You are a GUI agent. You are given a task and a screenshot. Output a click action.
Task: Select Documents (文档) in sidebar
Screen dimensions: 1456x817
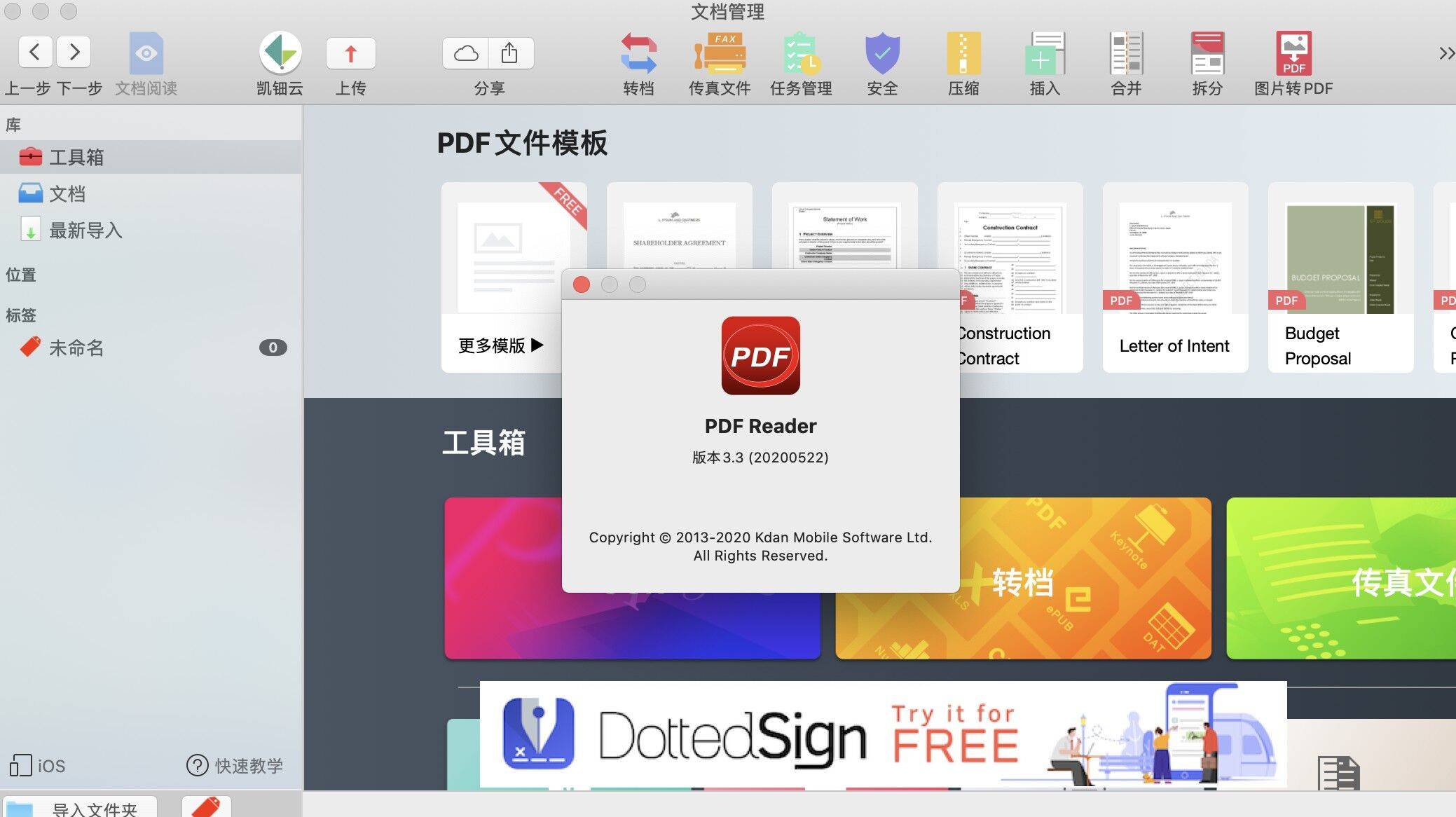click(67, 193)
